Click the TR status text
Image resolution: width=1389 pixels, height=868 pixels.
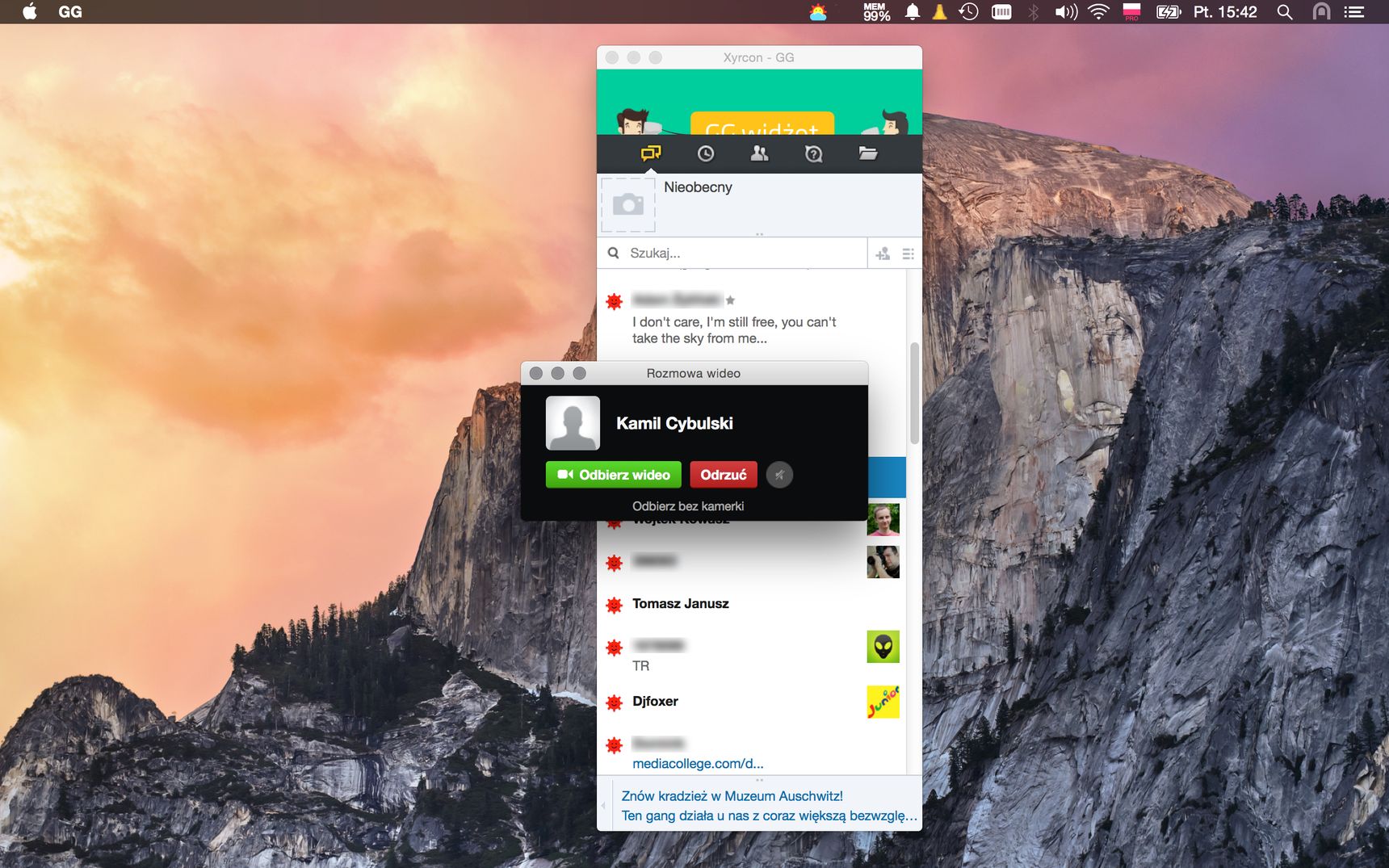click(x=640, y=666)
